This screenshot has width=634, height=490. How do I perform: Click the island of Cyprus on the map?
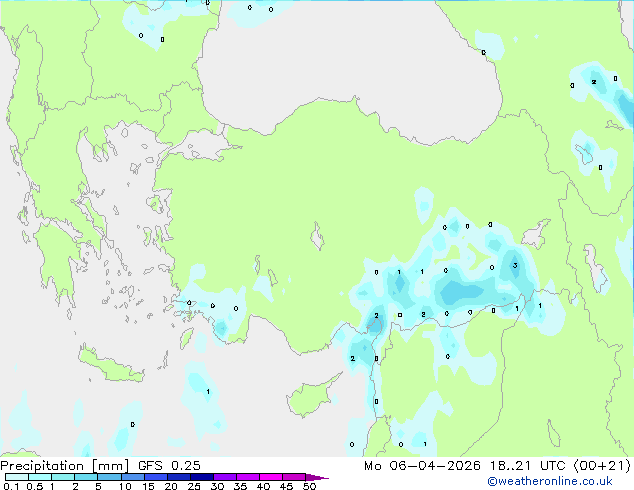click(x=310, y=397)
